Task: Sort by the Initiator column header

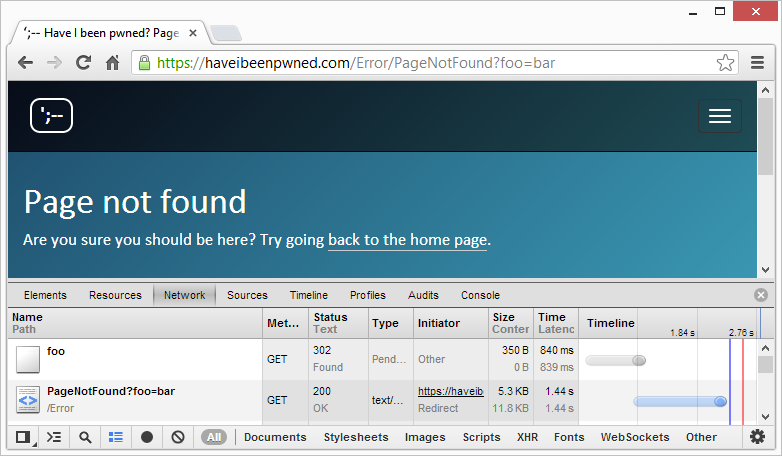Action: point(451,323)
